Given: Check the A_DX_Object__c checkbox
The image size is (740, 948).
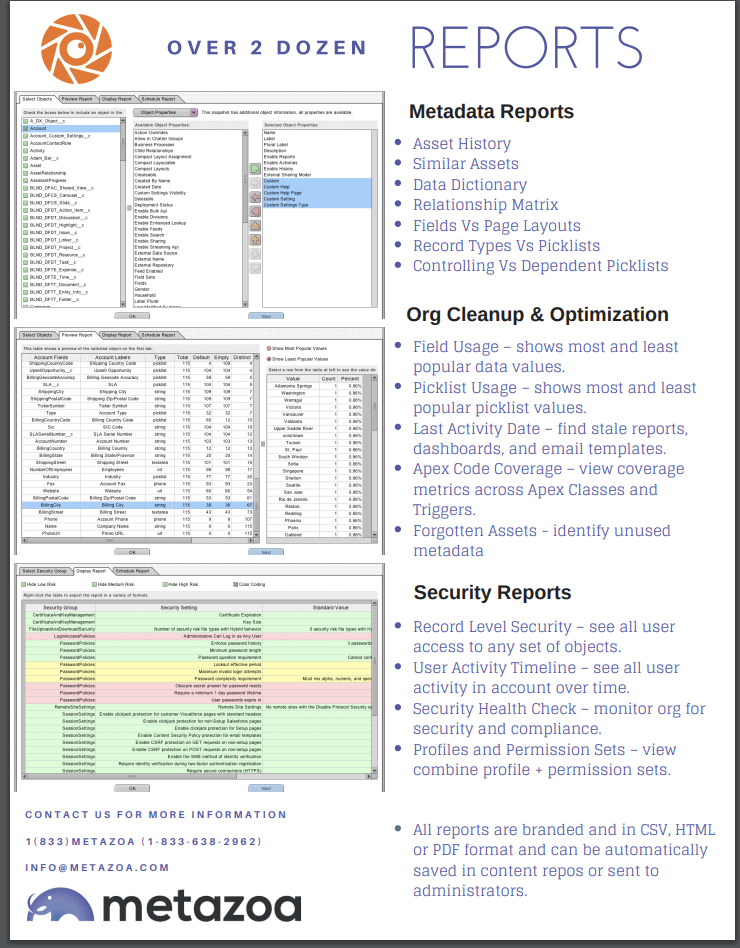Looking at the screenshot, I should point(25,121).
